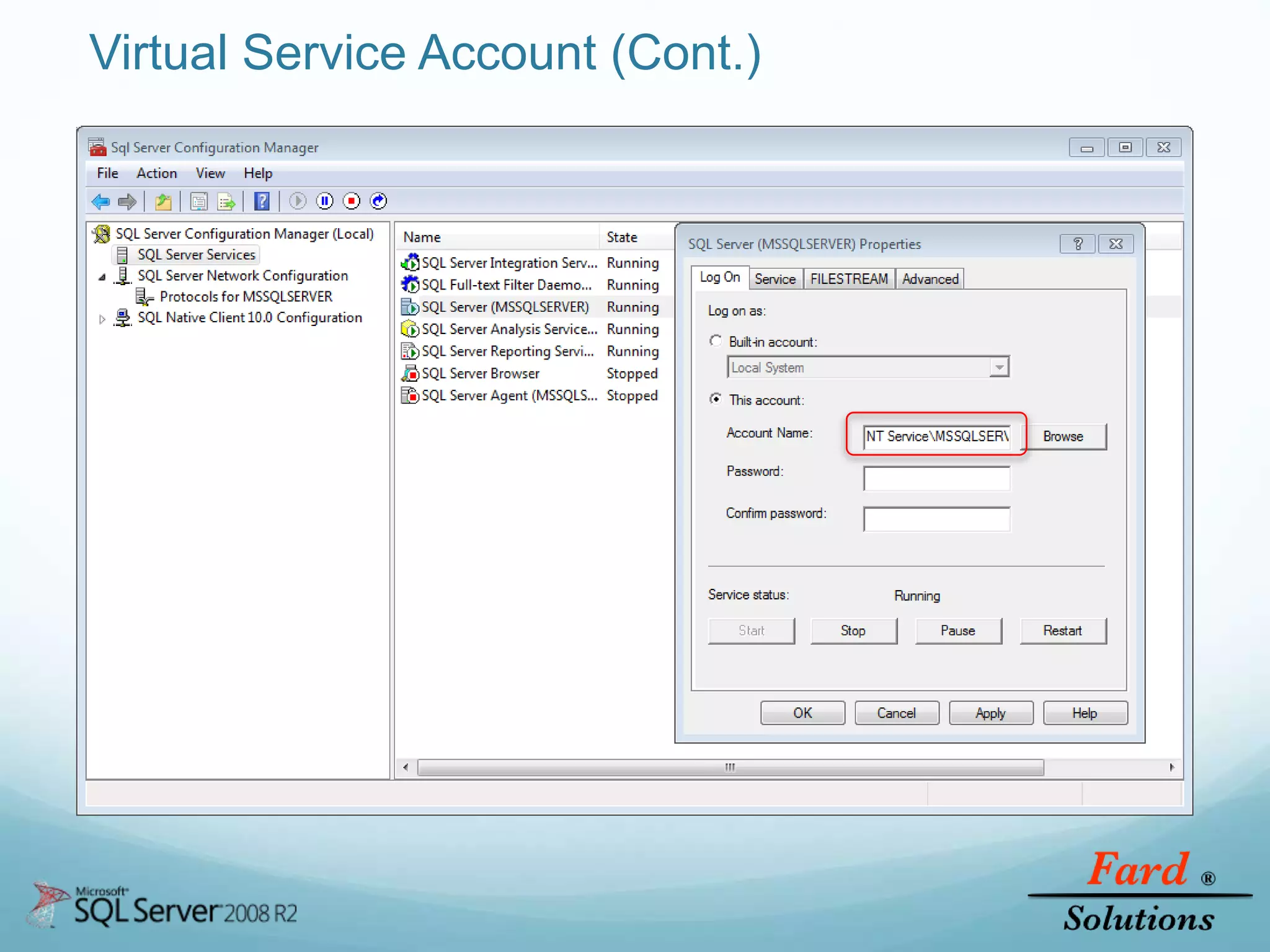Select SQL Server Reporting Servi... row name

click(x=508, y=351)
